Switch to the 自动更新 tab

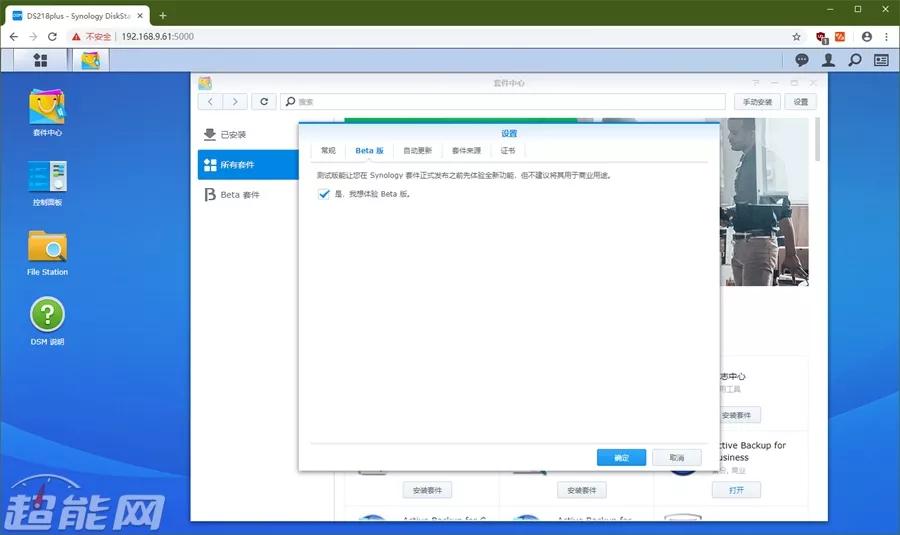[417, 150]
